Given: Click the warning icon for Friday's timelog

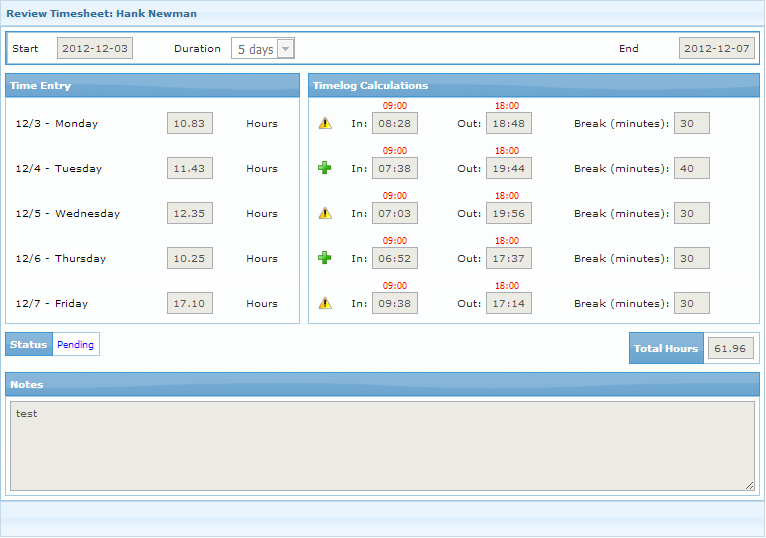Looking at the screenshot, I should click(x=325, y=303).
